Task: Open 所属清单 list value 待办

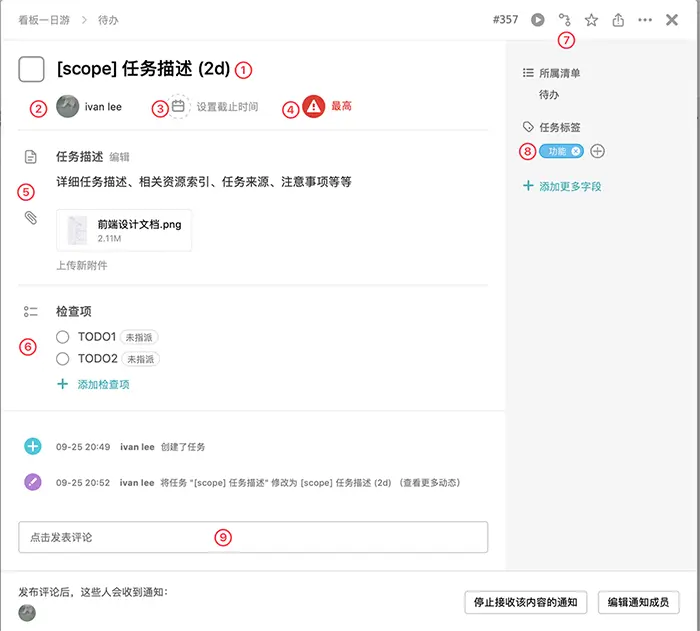Action: click(549, 95)
